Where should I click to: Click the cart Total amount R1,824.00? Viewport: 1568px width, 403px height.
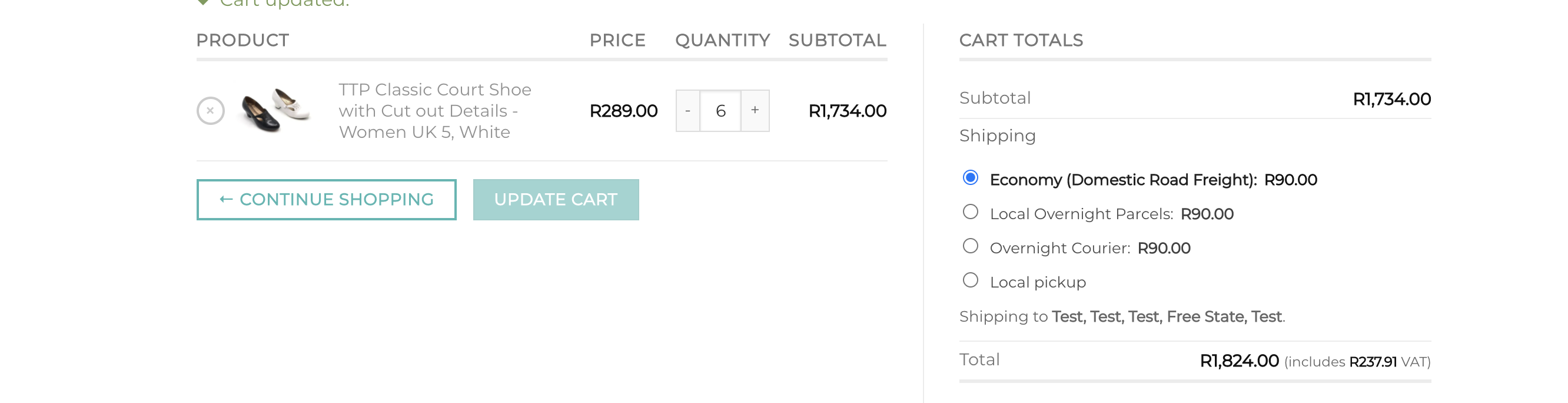pyautogui.click(x=1239, y=361)
